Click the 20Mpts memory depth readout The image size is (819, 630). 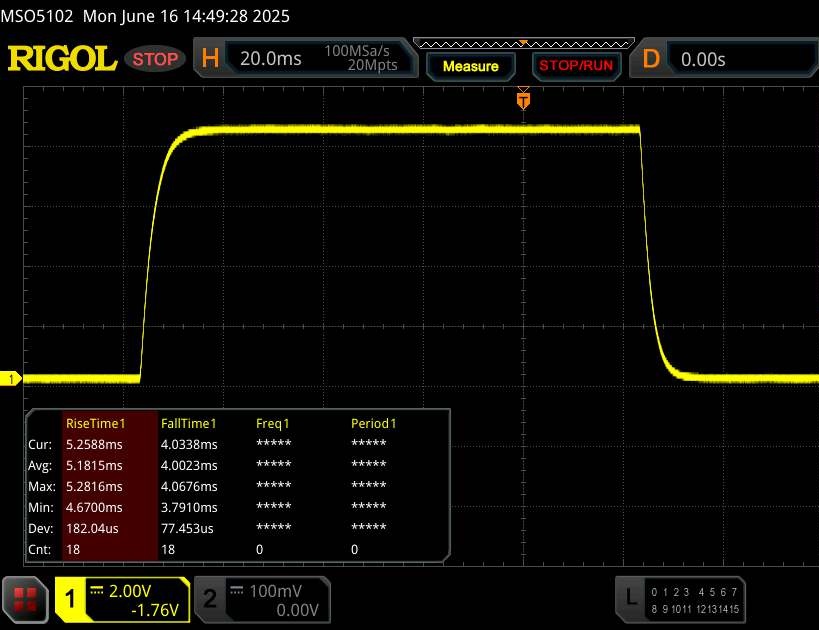point(372,65)
